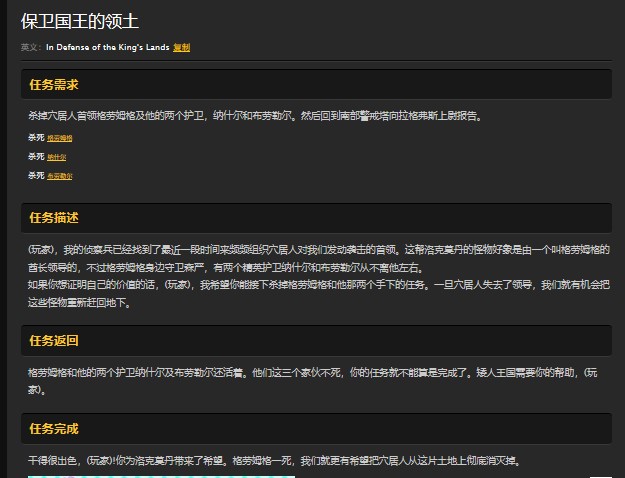The width and height of the screenshot is (625, 478).
Task: Click the page title 保卫国王的领土
Action: click(x=79, y=21)
